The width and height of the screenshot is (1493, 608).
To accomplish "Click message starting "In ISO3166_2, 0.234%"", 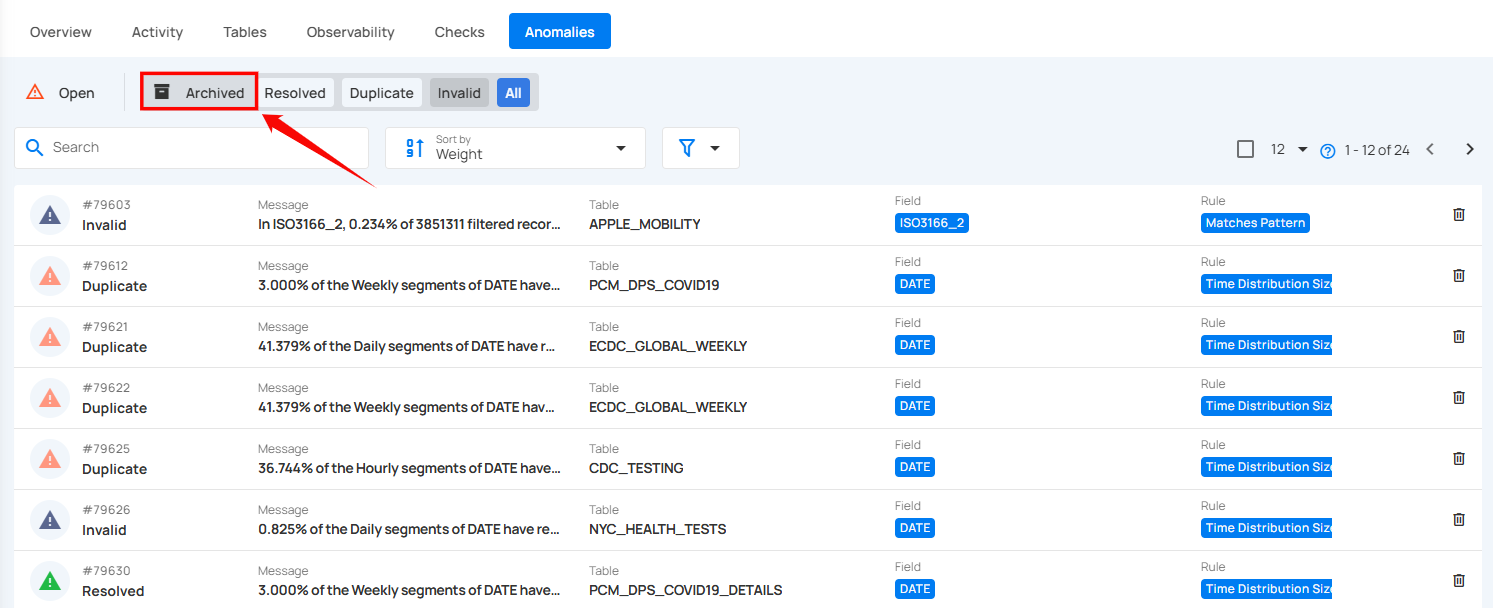I will 409,224.
